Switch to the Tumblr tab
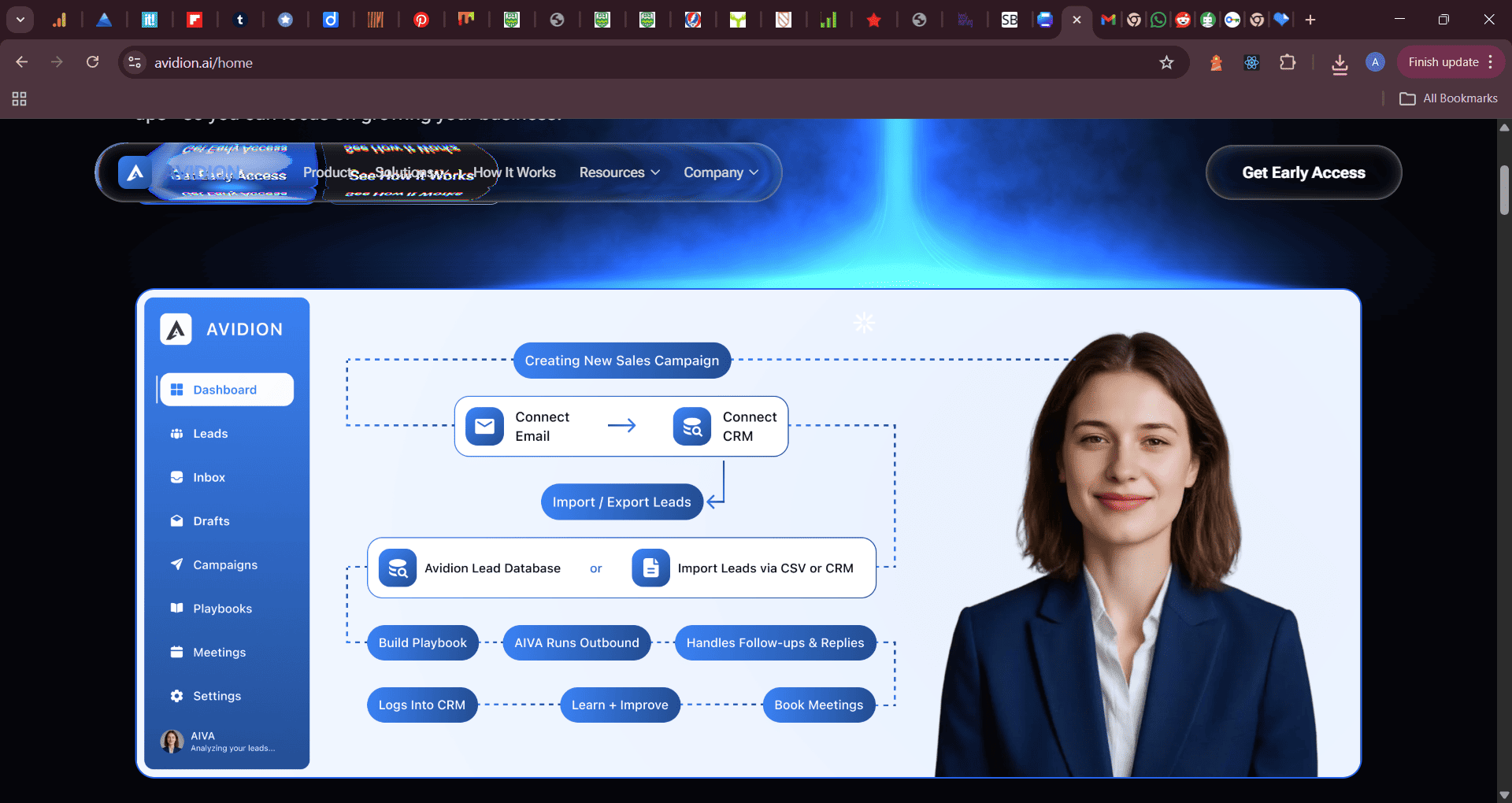Screen dimensions: 1512x803 point(240,20)
